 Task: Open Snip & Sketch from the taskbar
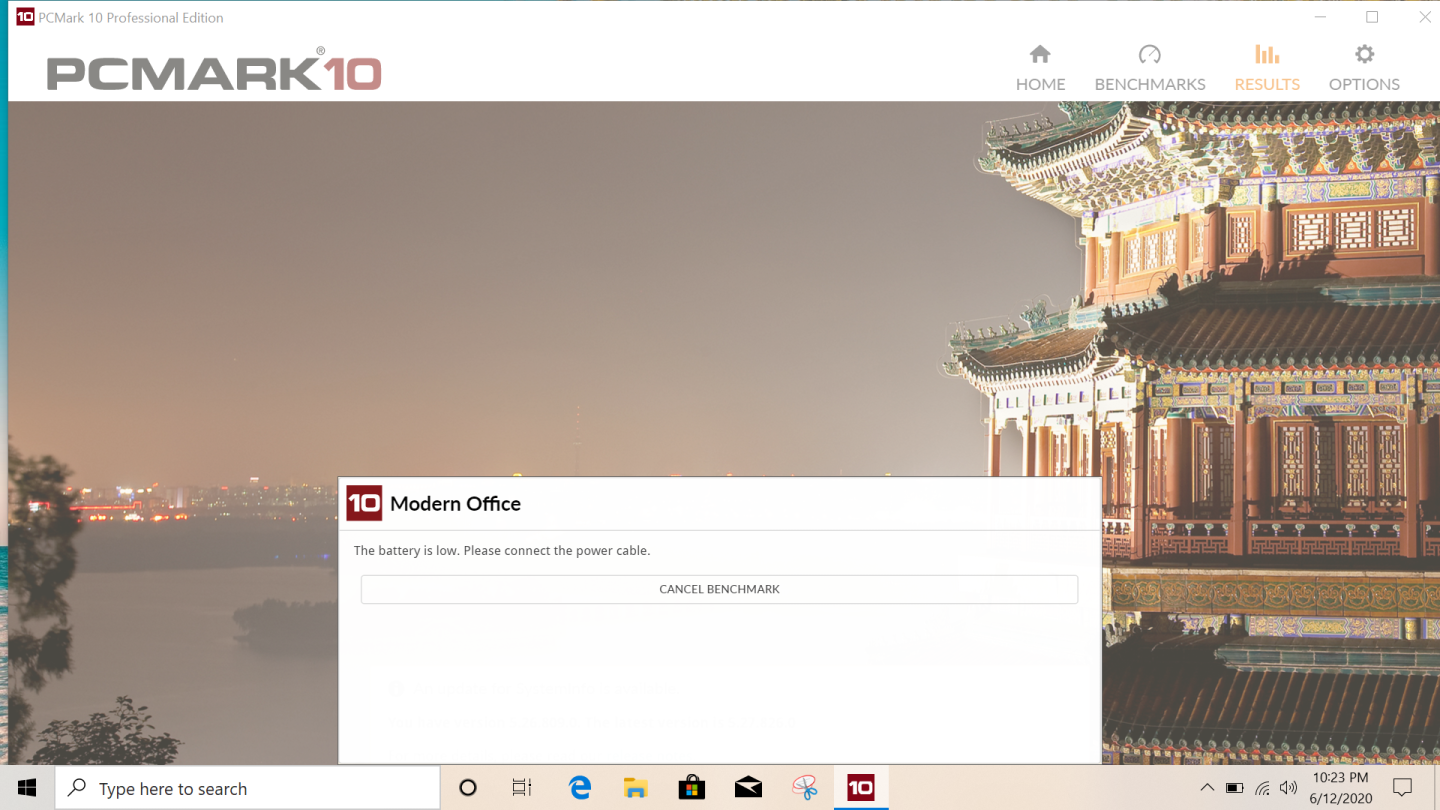point(804,788)
